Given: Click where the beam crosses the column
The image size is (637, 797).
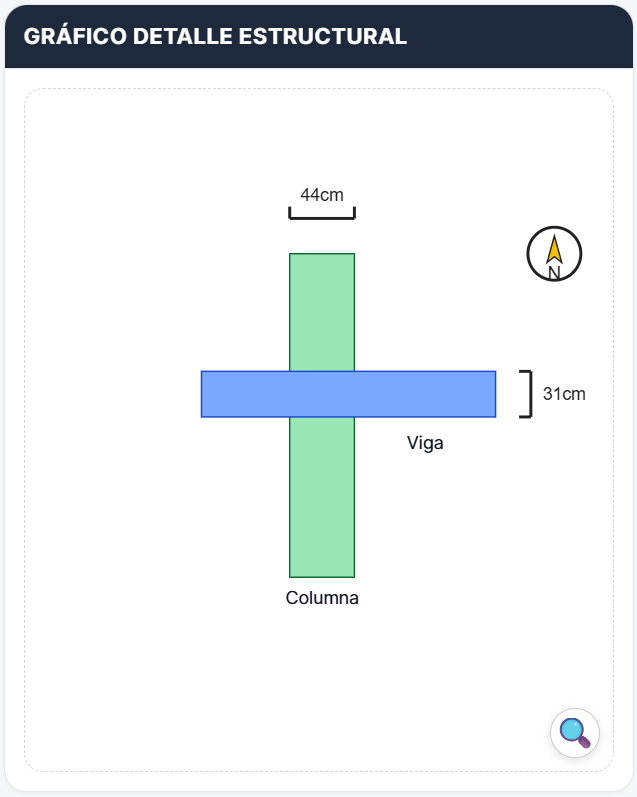Looking at the screenshot, I should pyautogui.click(x=322, y=394).
